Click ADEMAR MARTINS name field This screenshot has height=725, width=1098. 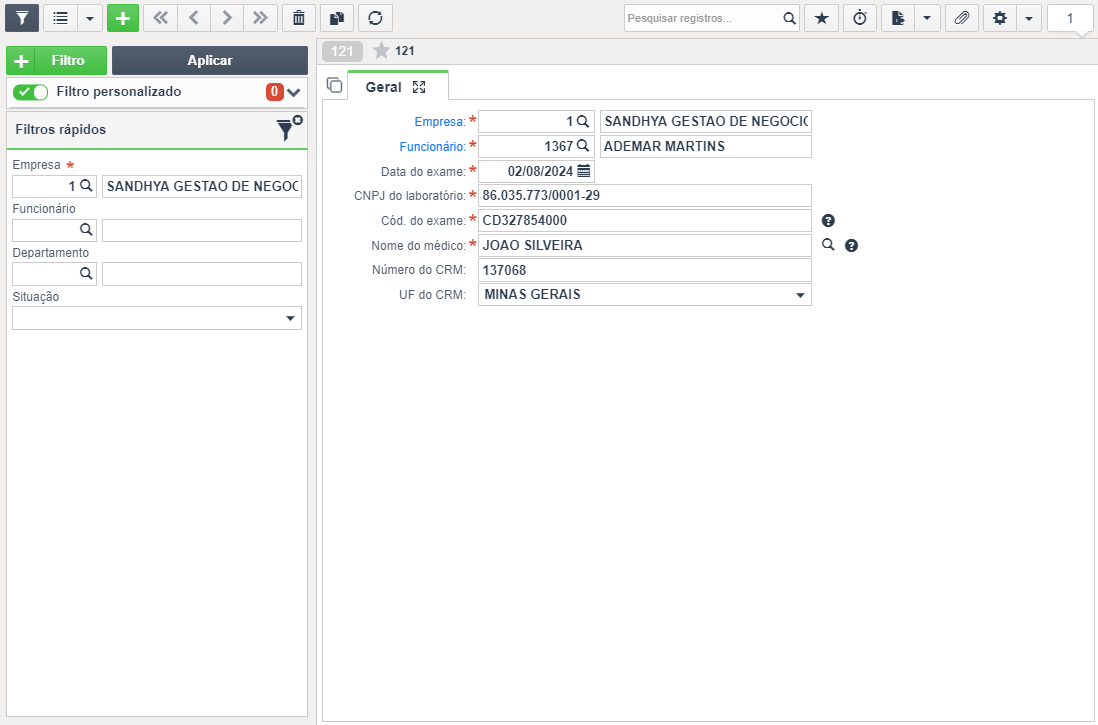[706, 146]
